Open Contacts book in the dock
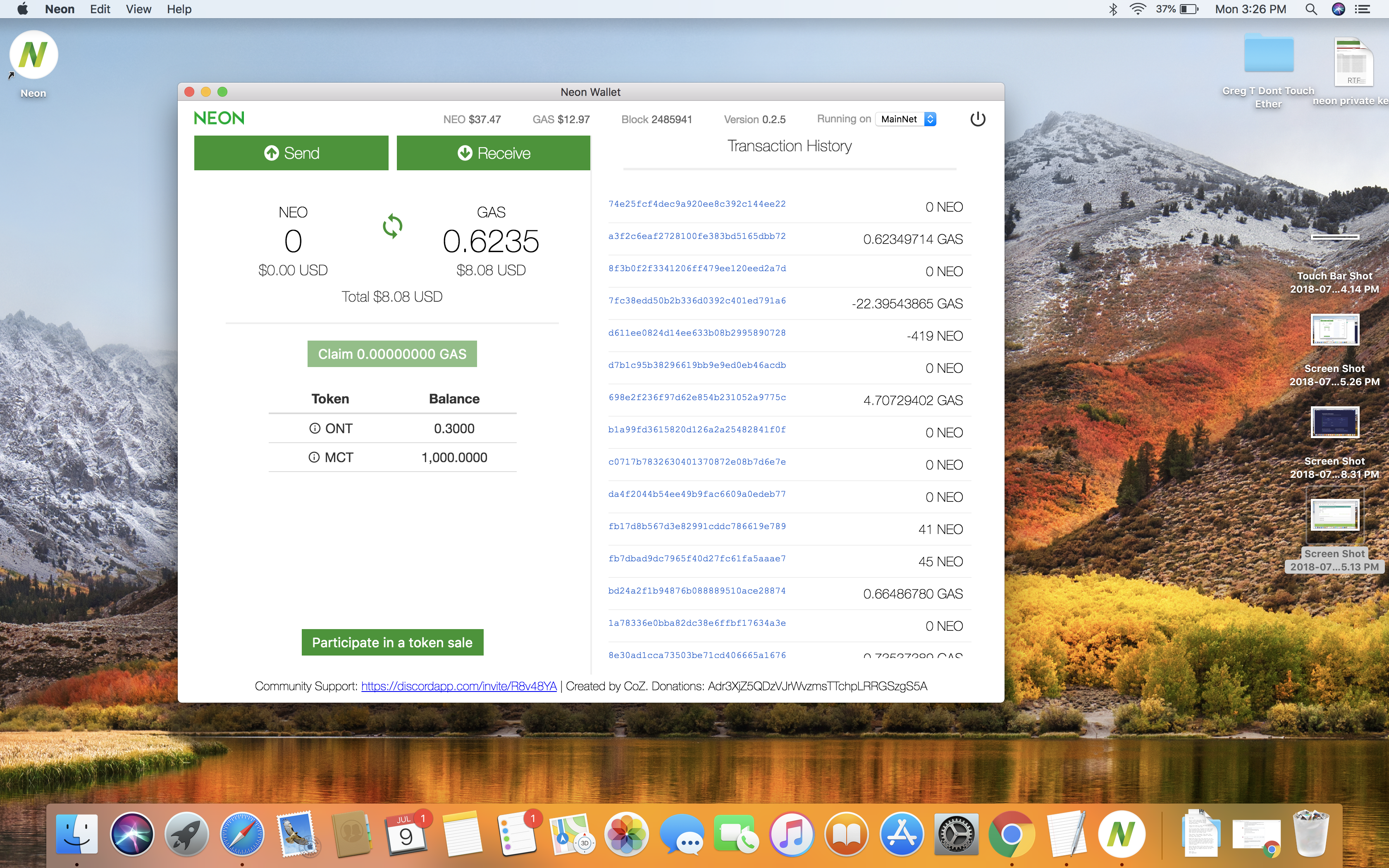The image size is (1389, 868). (352, 834)
